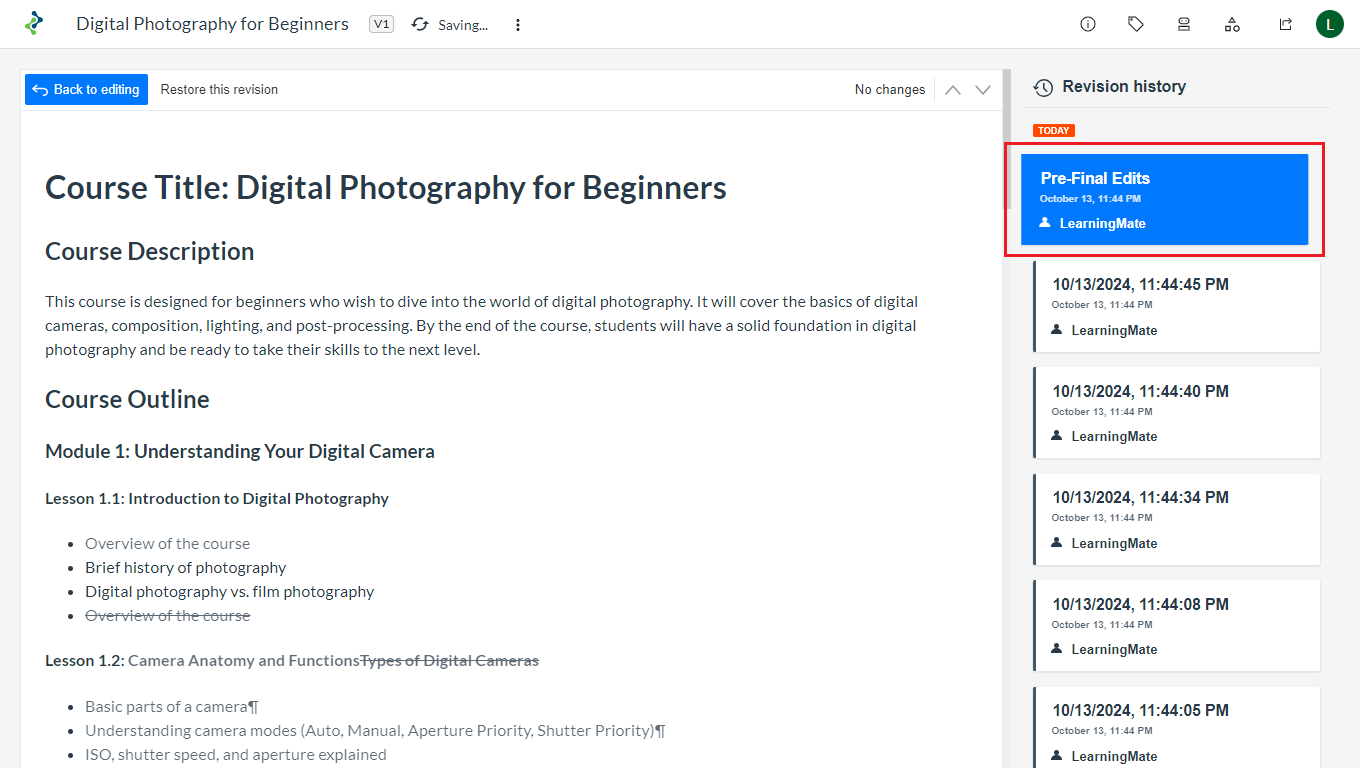Click the app logo at top left
This screenshot has height=768, width=1360.
[x=35, y=24]
